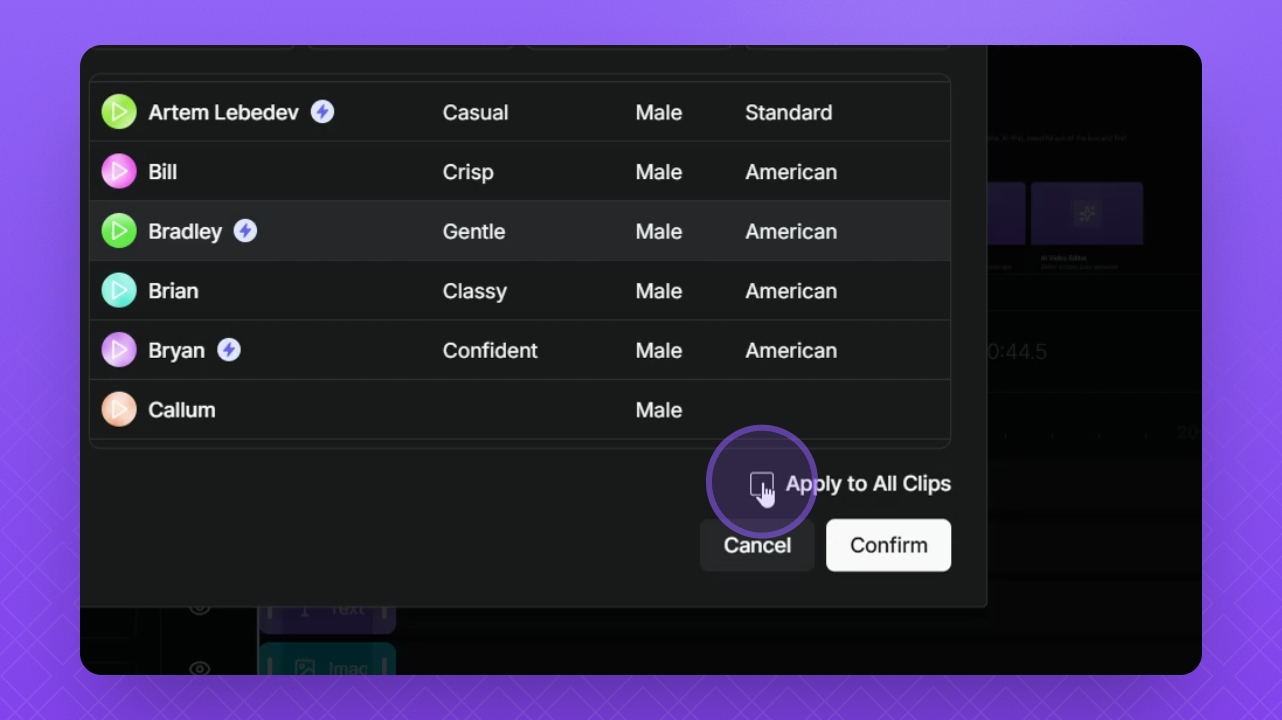Image resolution: width=1282 pixels, height=720 pixels.
Task: Click the Apply to All Clips label
Action: (x=868, y=484)
